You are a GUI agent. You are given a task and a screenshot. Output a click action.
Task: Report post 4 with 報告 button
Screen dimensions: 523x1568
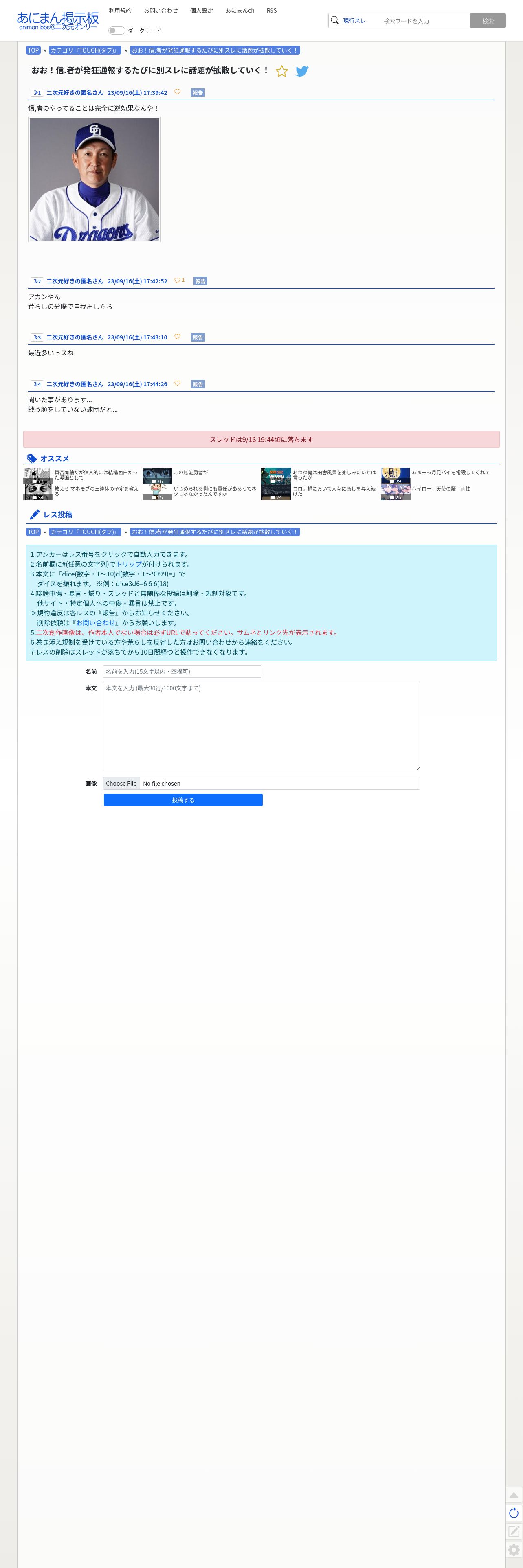198,384
